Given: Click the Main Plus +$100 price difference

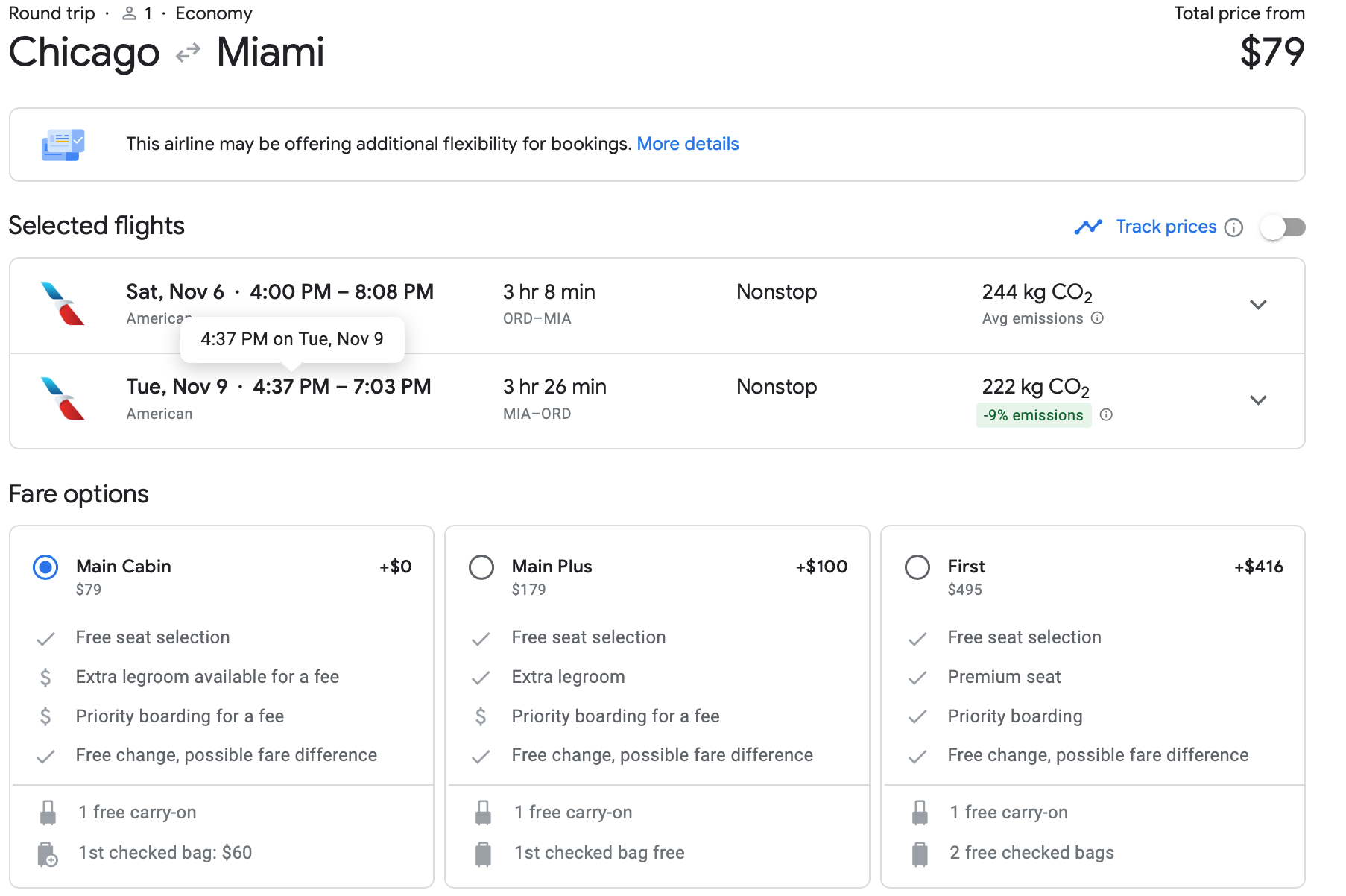Looking at the screenshot, I should 821,567.
